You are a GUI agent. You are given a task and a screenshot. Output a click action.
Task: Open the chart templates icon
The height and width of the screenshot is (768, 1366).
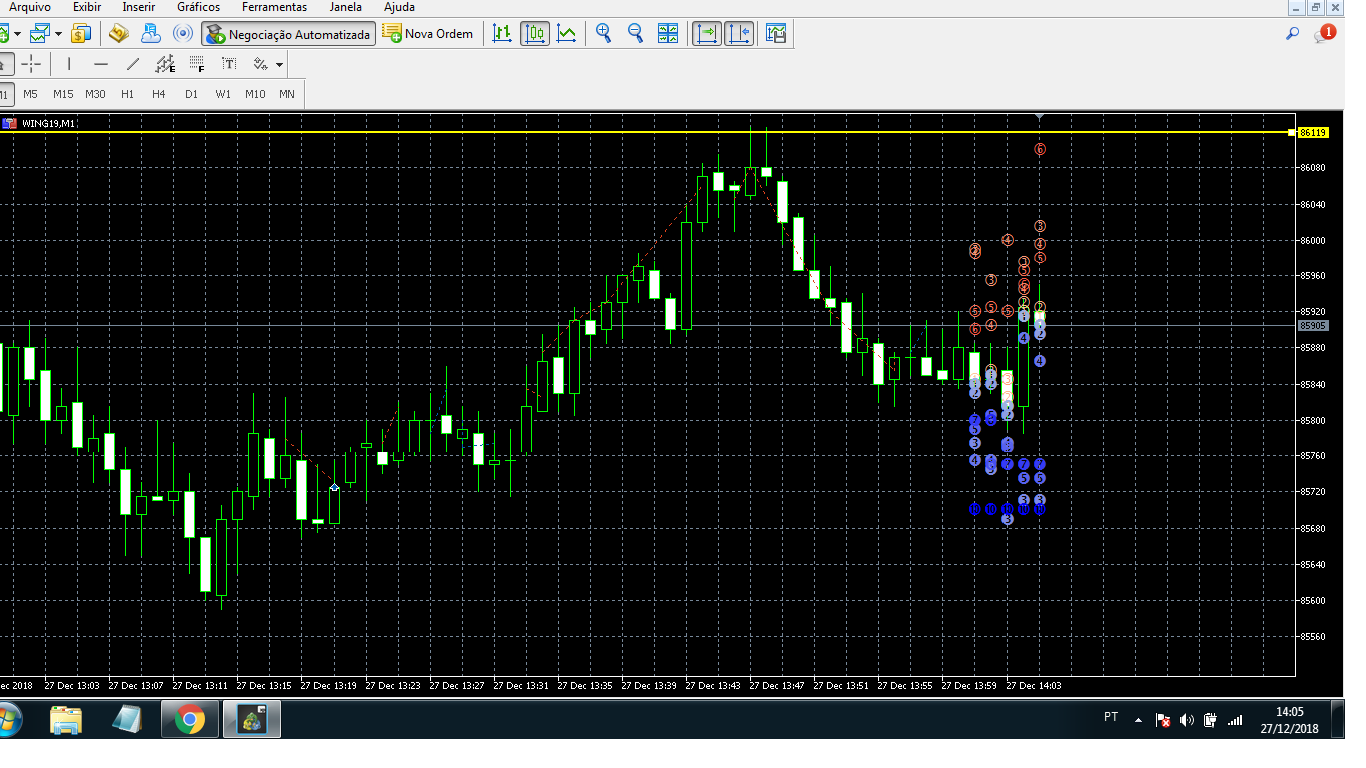tap(776, 34)
